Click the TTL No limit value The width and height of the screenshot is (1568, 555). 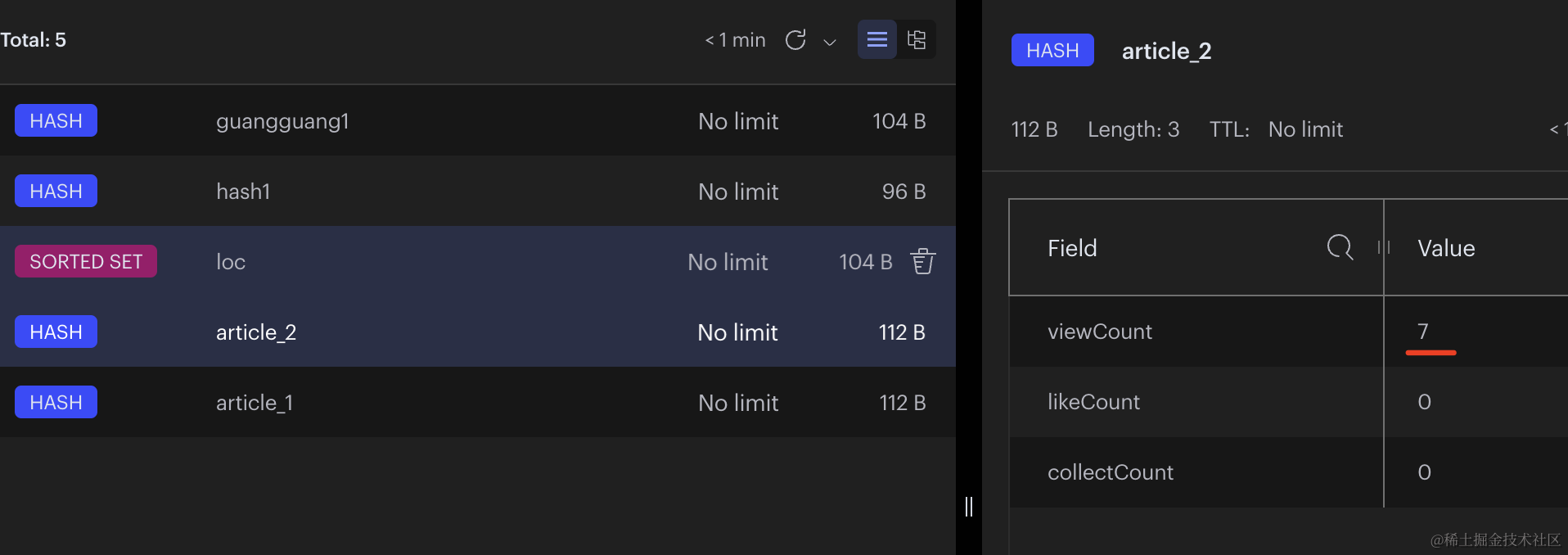(1305, 129)
